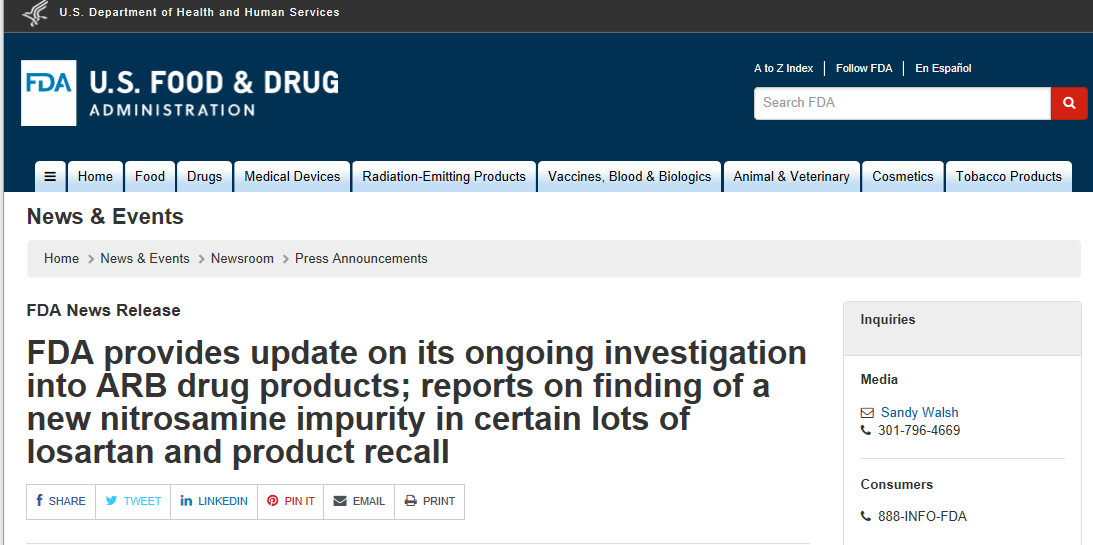The width and height of the screenshot is (1093, 545).
Task: Click in the Search FDA field
Action: (901, 103)
